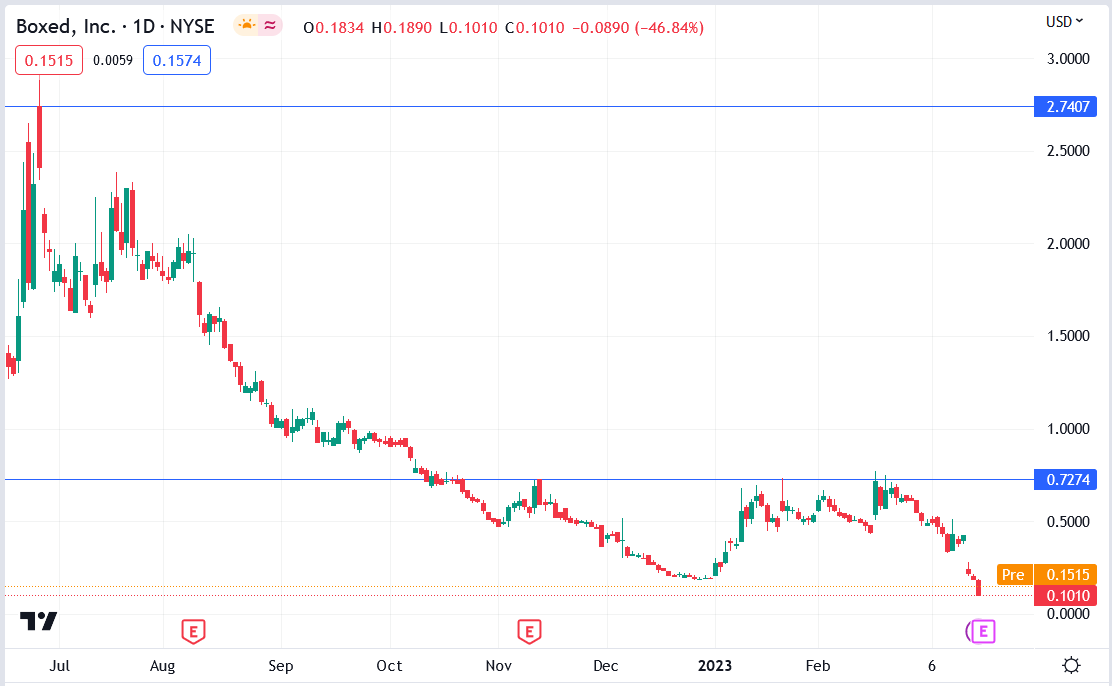Click the open value O0.1834
This screenshot has height=686, width=1112.
pyautogui.click(x=333, y=28)
